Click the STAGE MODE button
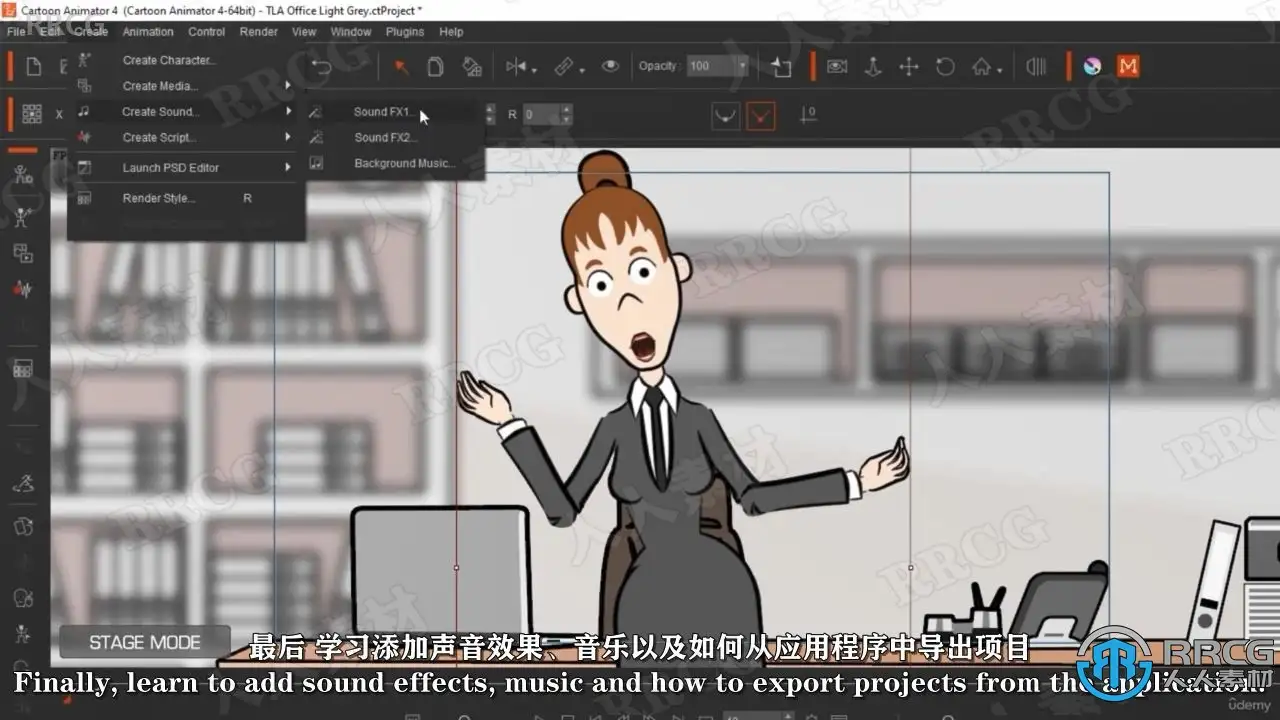 coord(144,643)
